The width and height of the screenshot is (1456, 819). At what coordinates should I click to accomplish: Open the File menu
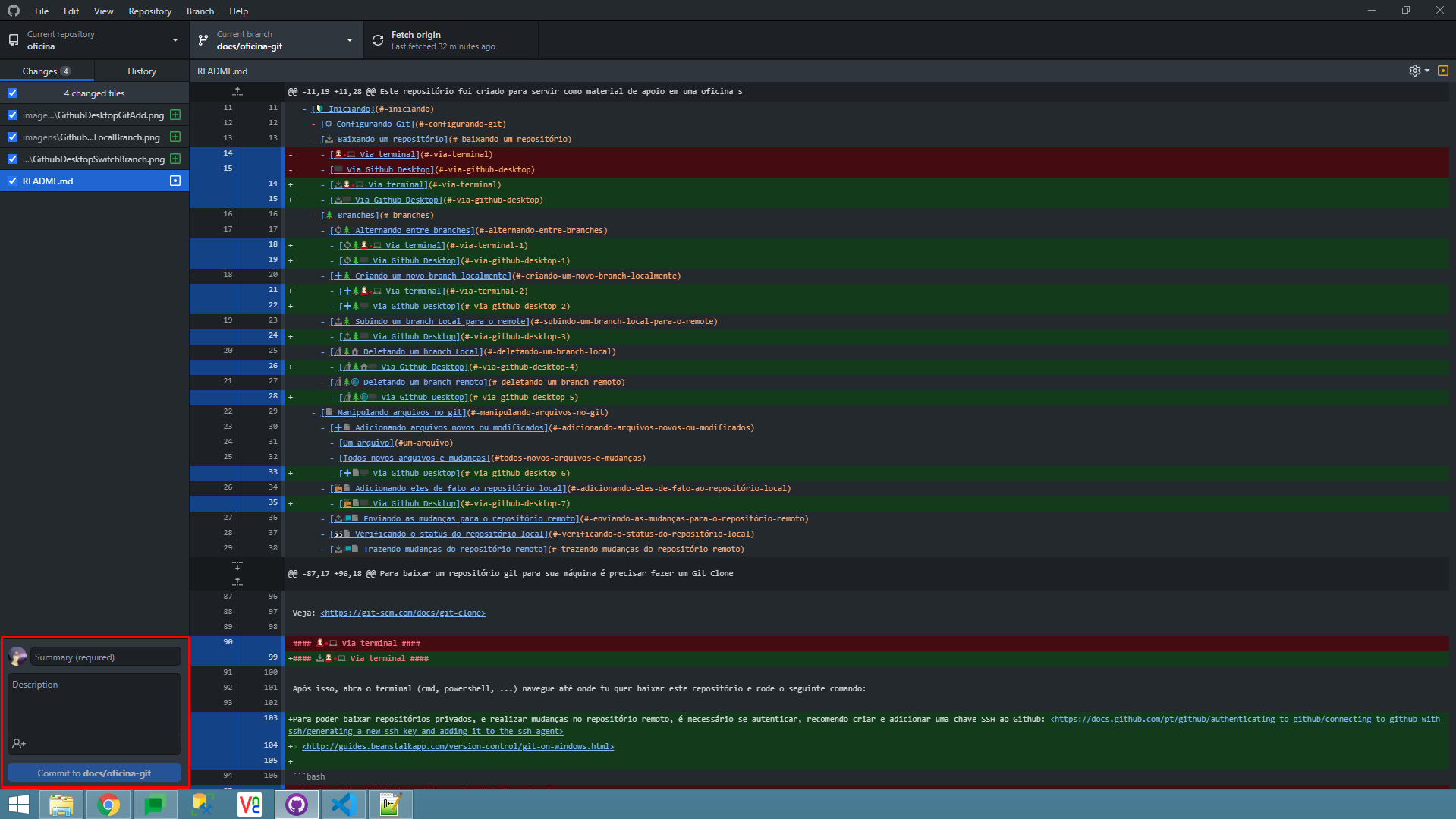(42, 11)
